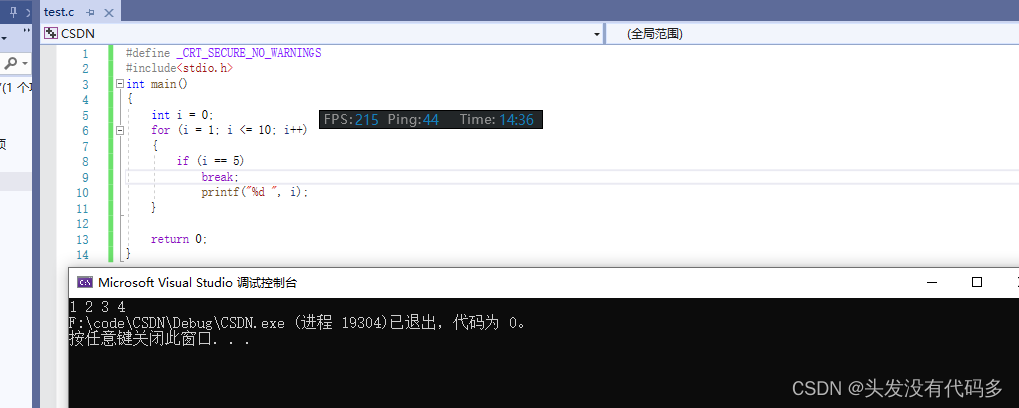1019x408 pixels.
Task: Click the #include<stdio.h> line
Action: click(179, 68)
